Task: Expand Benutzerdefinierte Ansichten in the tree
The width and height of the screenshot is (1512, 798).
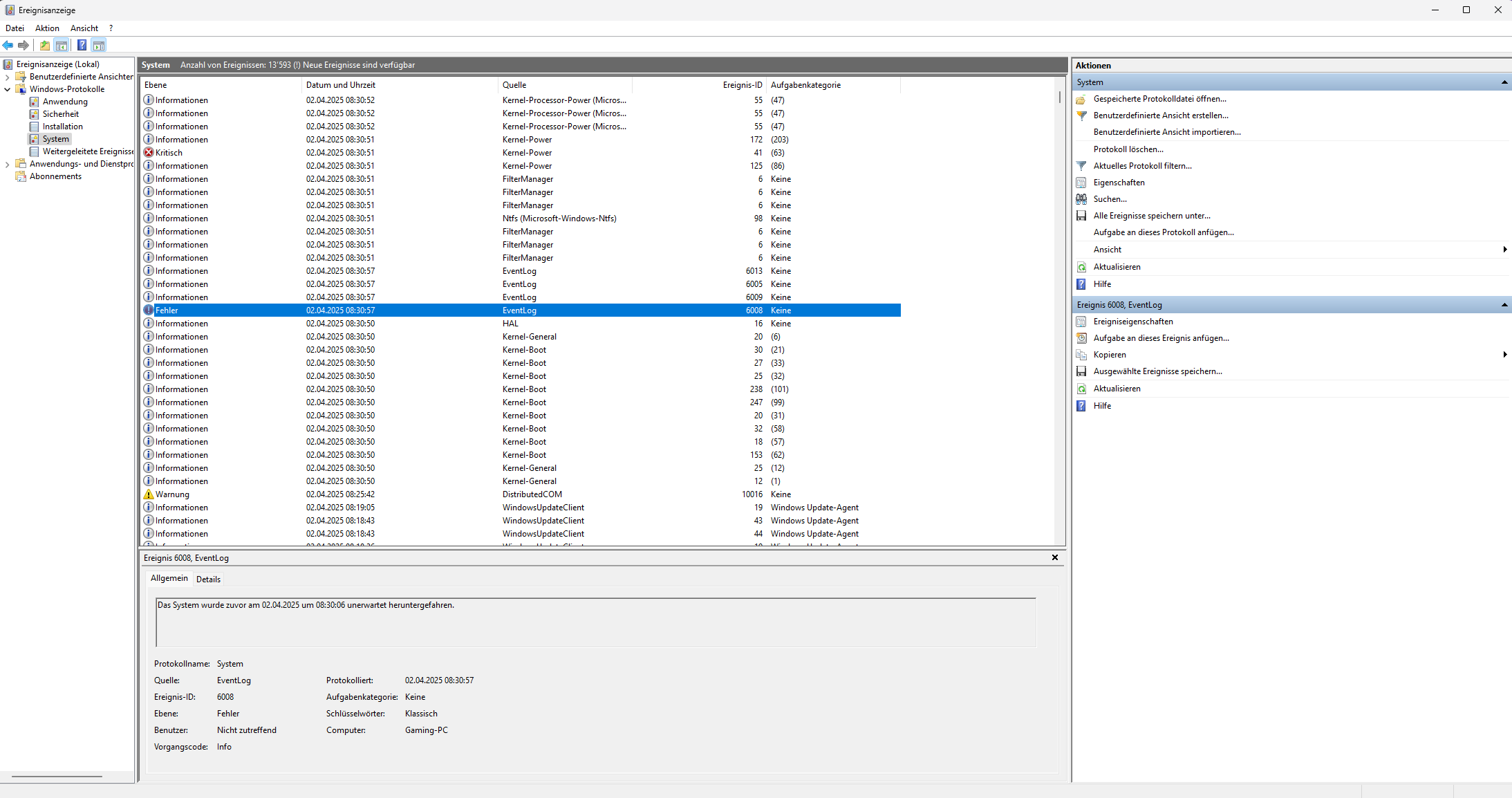Action: pos(8,77)
